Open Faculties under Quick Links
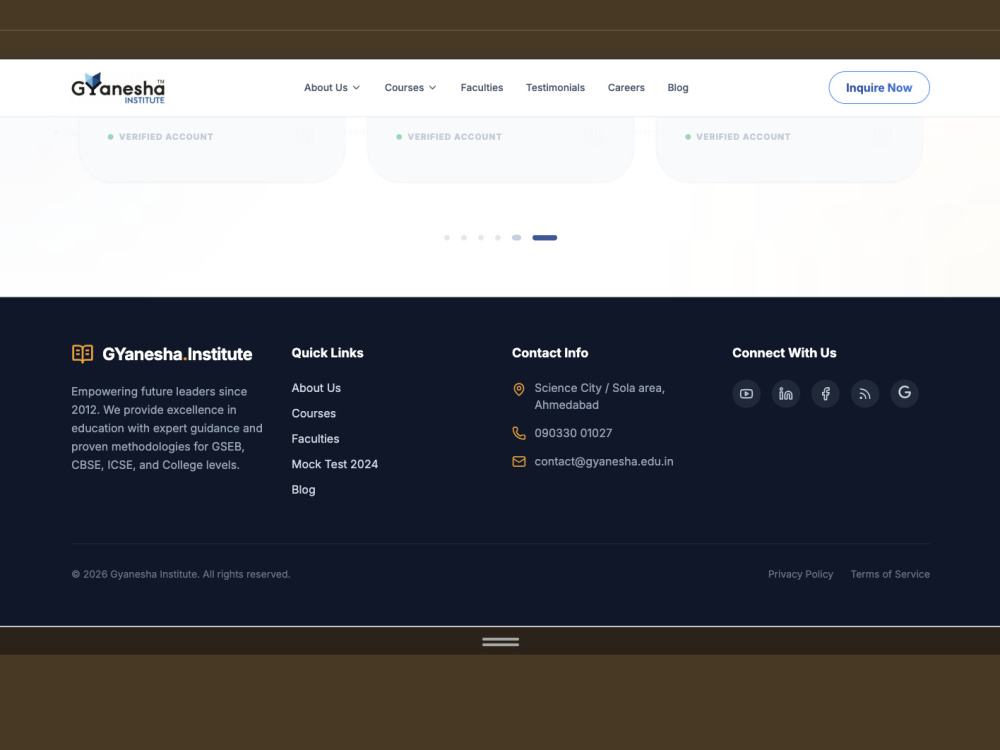This screenshot has height=750, width=1000. 315,439
